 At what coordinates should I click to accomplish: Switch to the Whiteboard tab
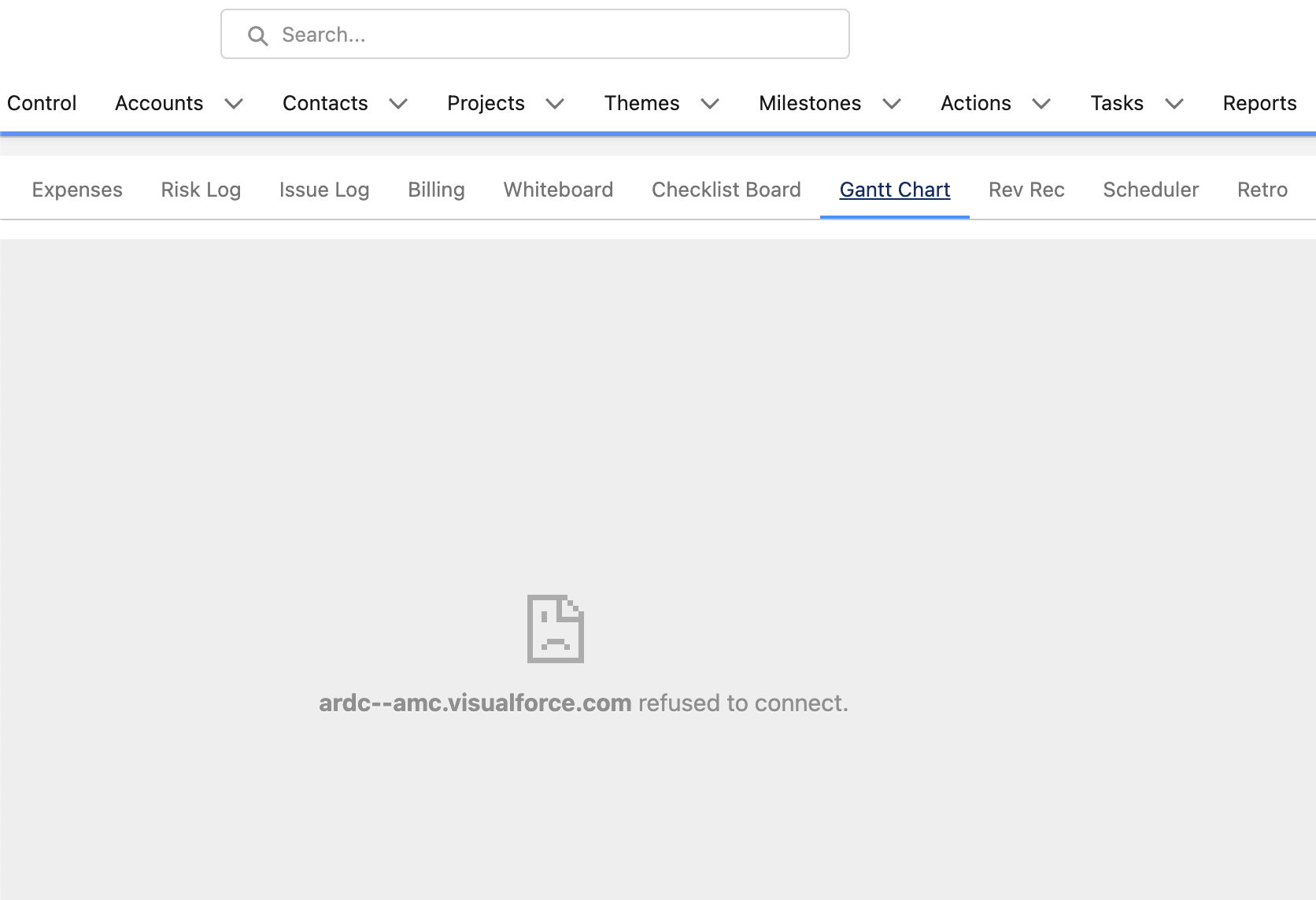coord(557,190)
